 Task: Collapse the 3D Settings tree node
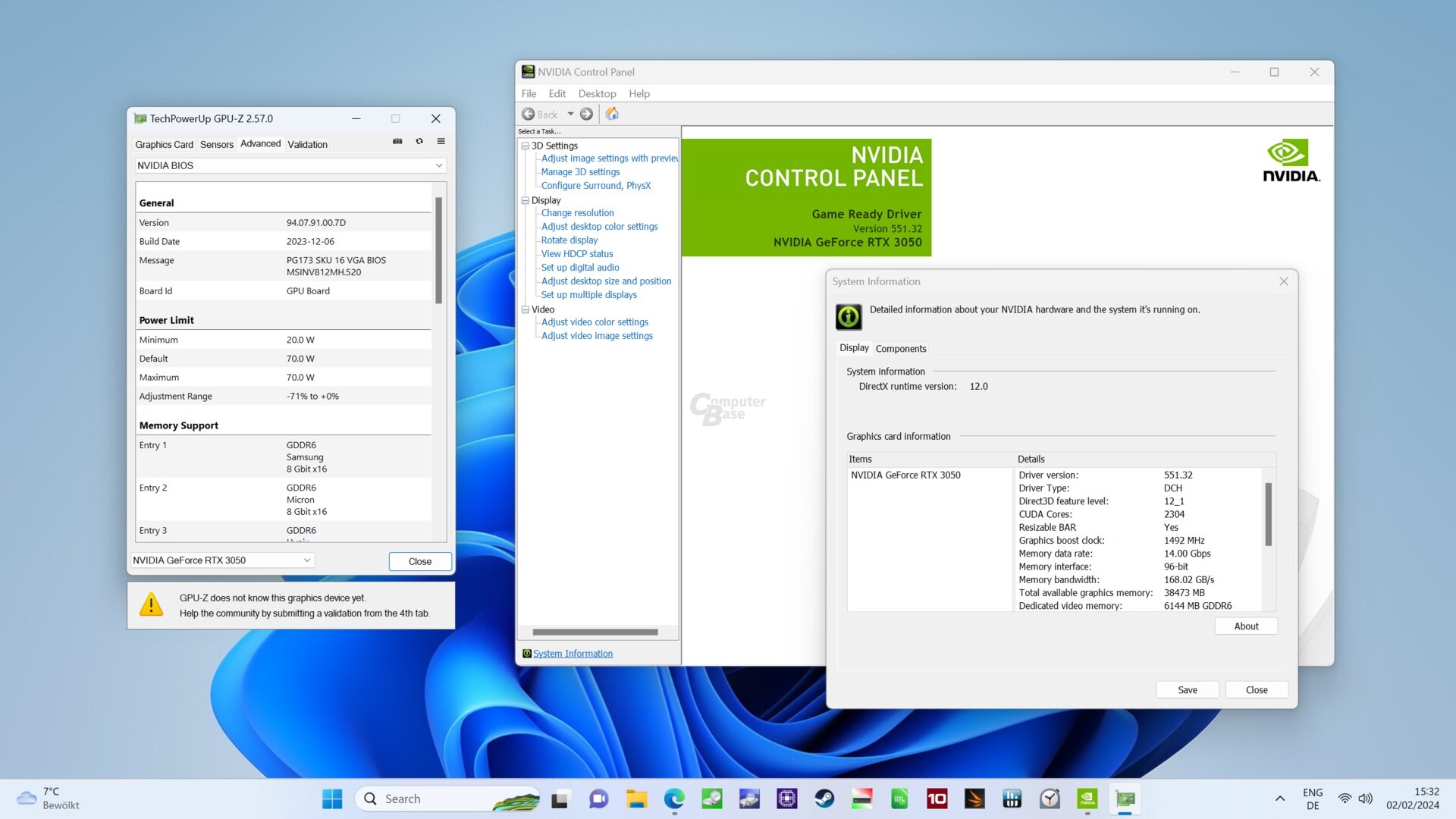[x=525, y=146]
